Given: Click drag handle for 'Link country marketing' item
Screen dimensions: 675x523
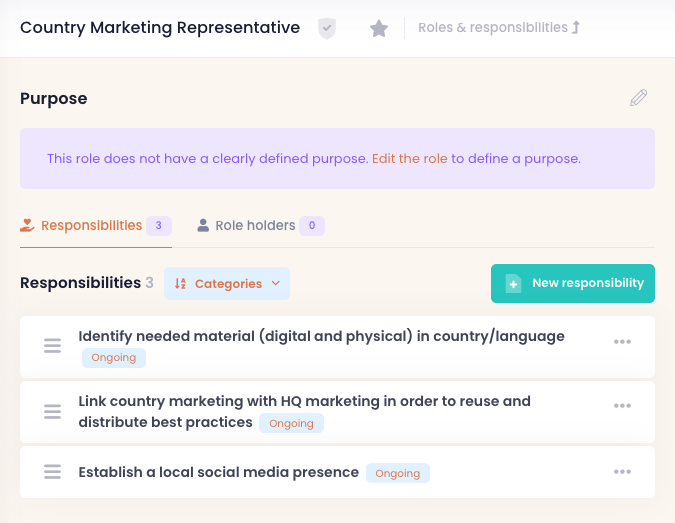Looking at the screenshot, I should click(53, 412).
